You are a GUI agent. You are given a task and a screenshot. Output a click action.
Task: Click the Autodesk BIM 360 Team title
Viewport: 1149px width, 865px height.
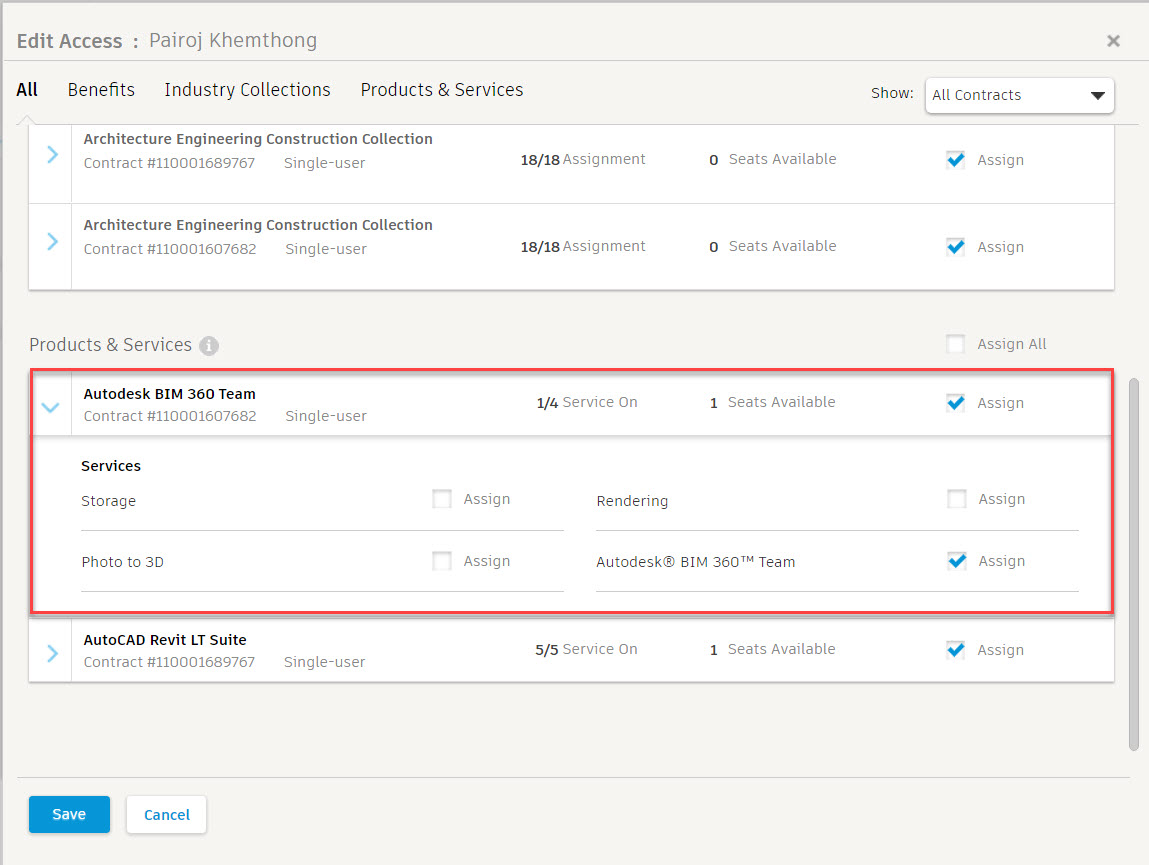coord(169,394)
